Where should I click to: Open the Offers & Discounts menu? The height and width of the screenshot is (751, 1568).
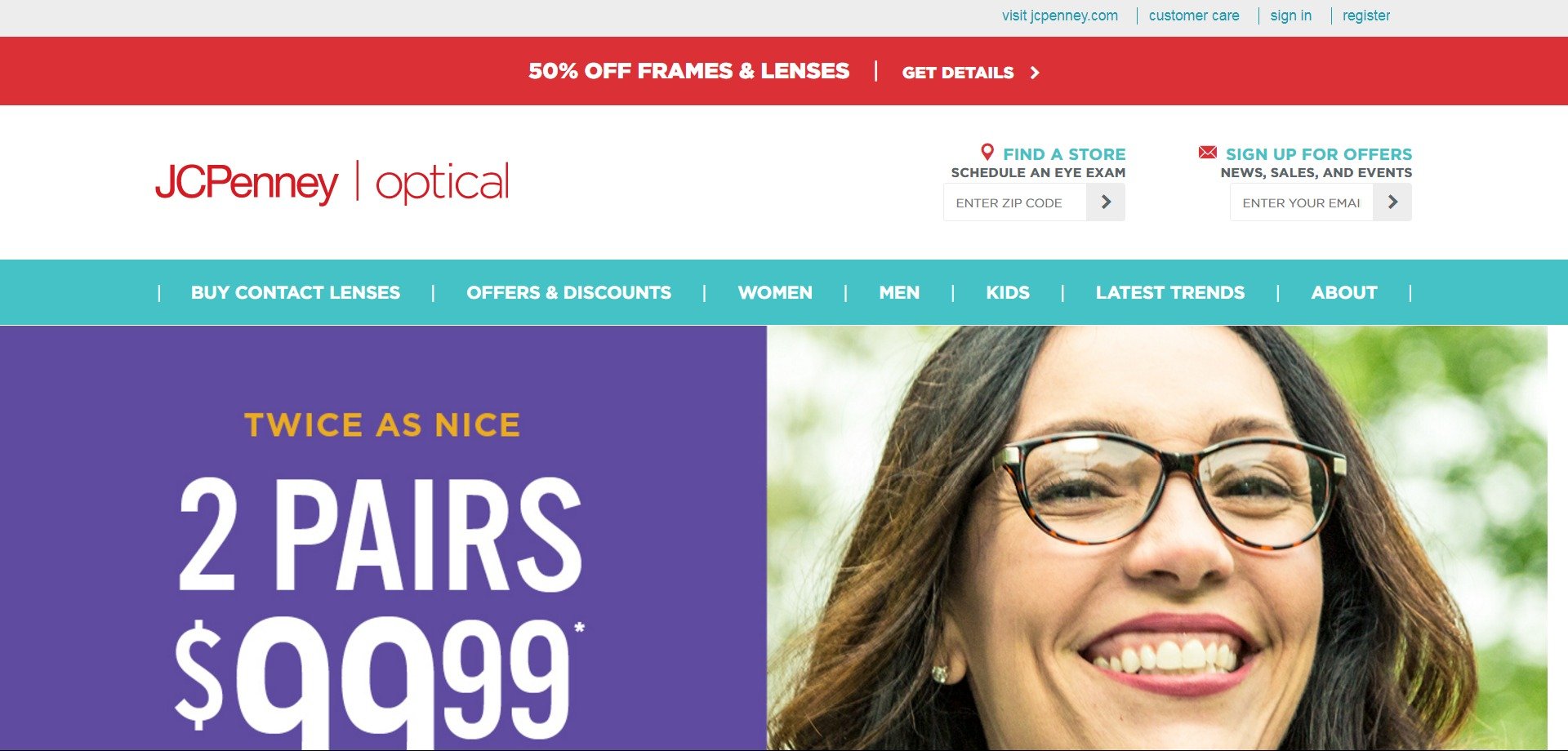568,292
